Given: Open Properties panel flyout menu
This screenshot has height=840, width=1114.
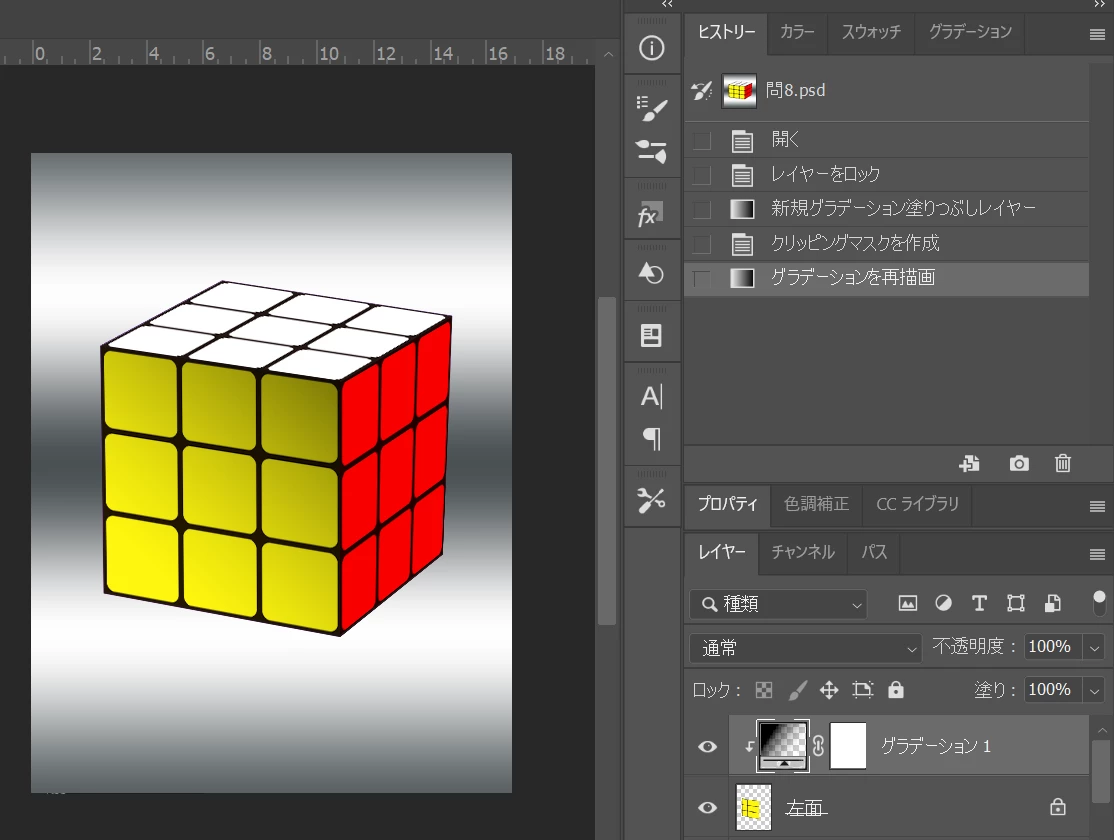Looking at the screenshot, I should 1097,506.
